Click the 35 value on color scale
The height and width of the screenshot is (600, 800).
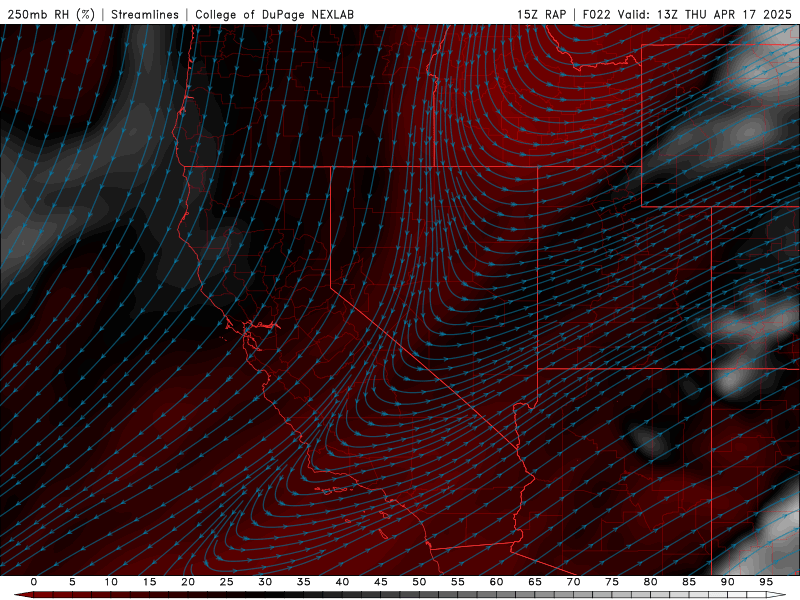click(304, 582)
